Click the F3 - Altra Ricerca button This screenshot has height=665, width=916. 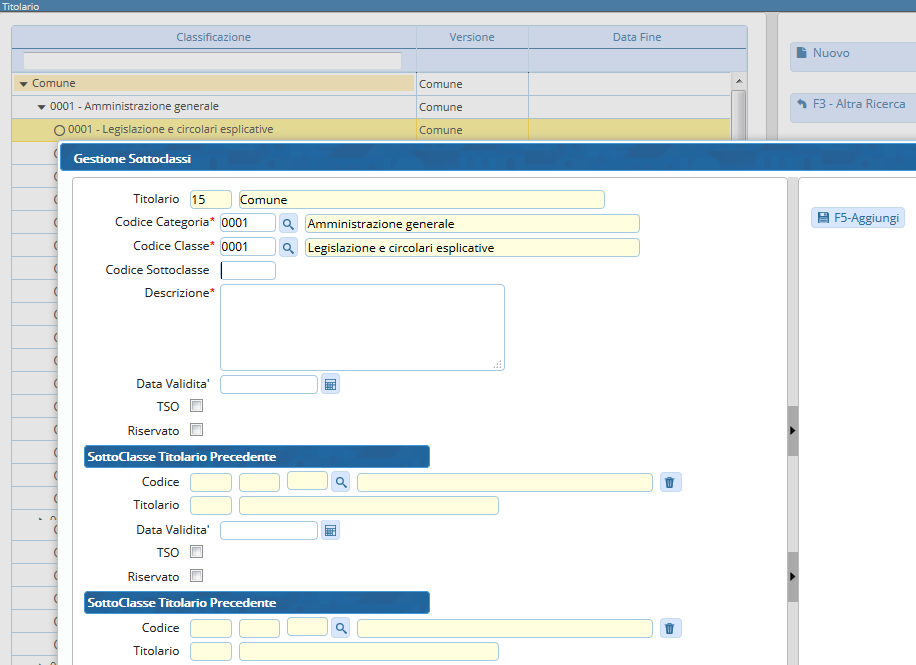point(850,104)
